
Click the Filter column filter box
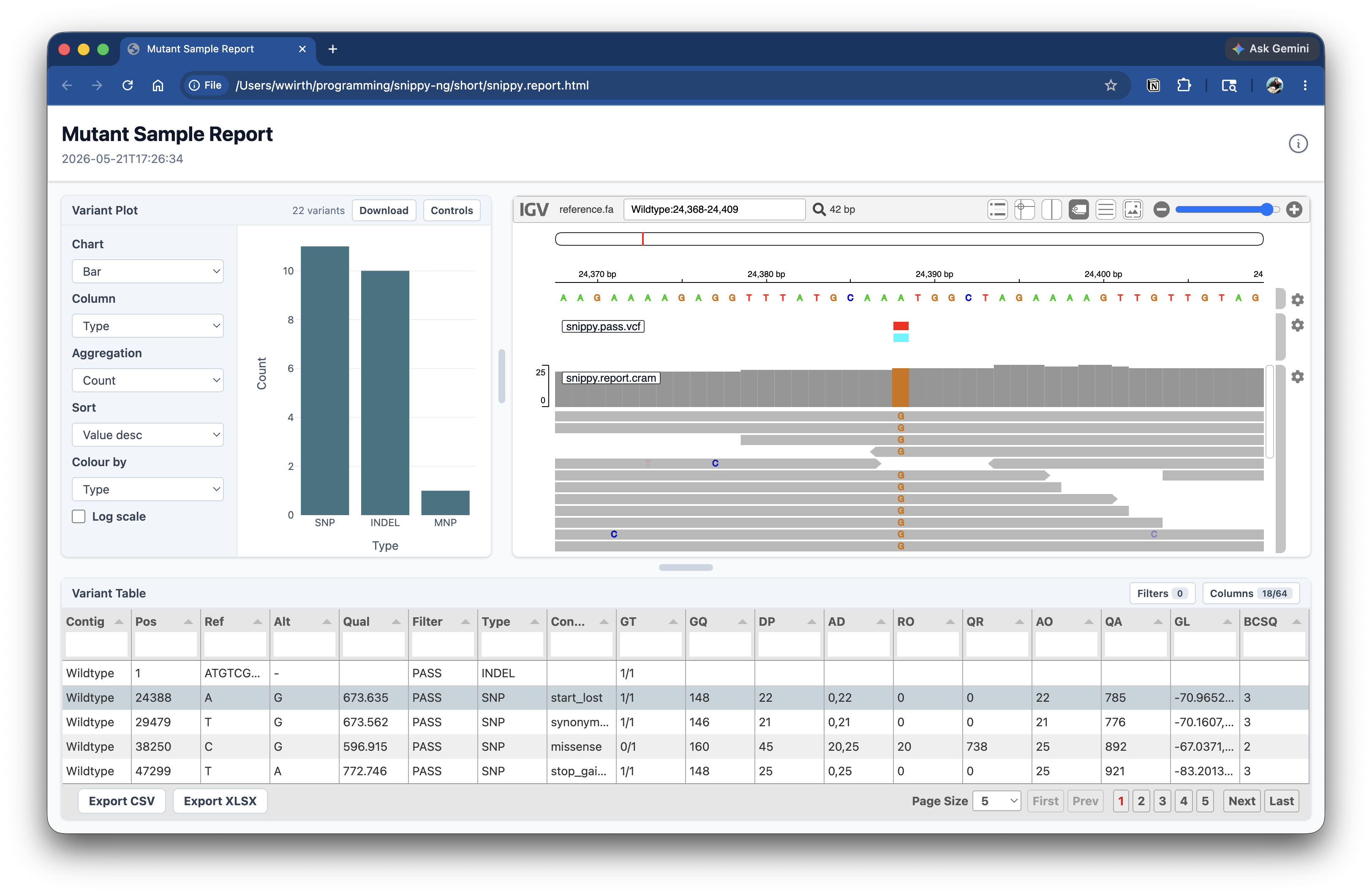pos(442,645)
